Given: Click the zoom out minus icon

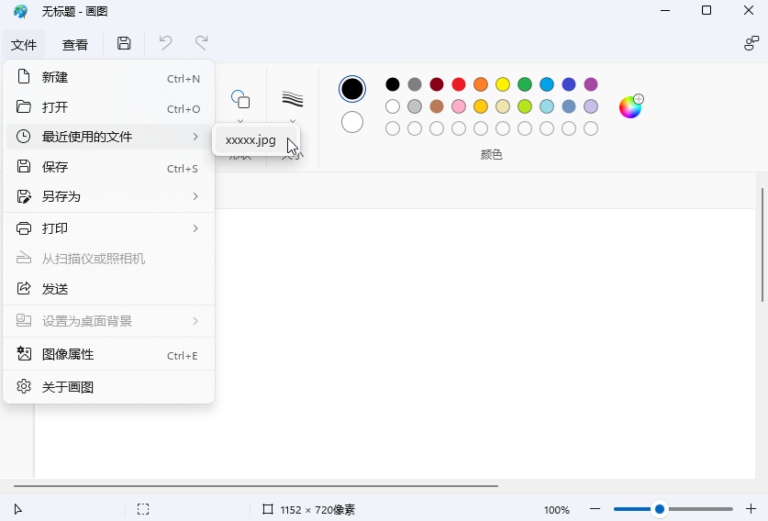Looking at the screenshot, I should pos(595,509).
